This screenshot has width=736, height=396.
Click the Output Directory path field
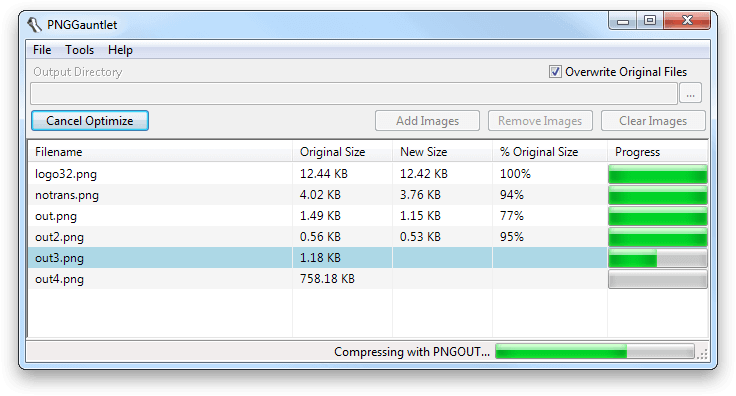pos(354,93)
